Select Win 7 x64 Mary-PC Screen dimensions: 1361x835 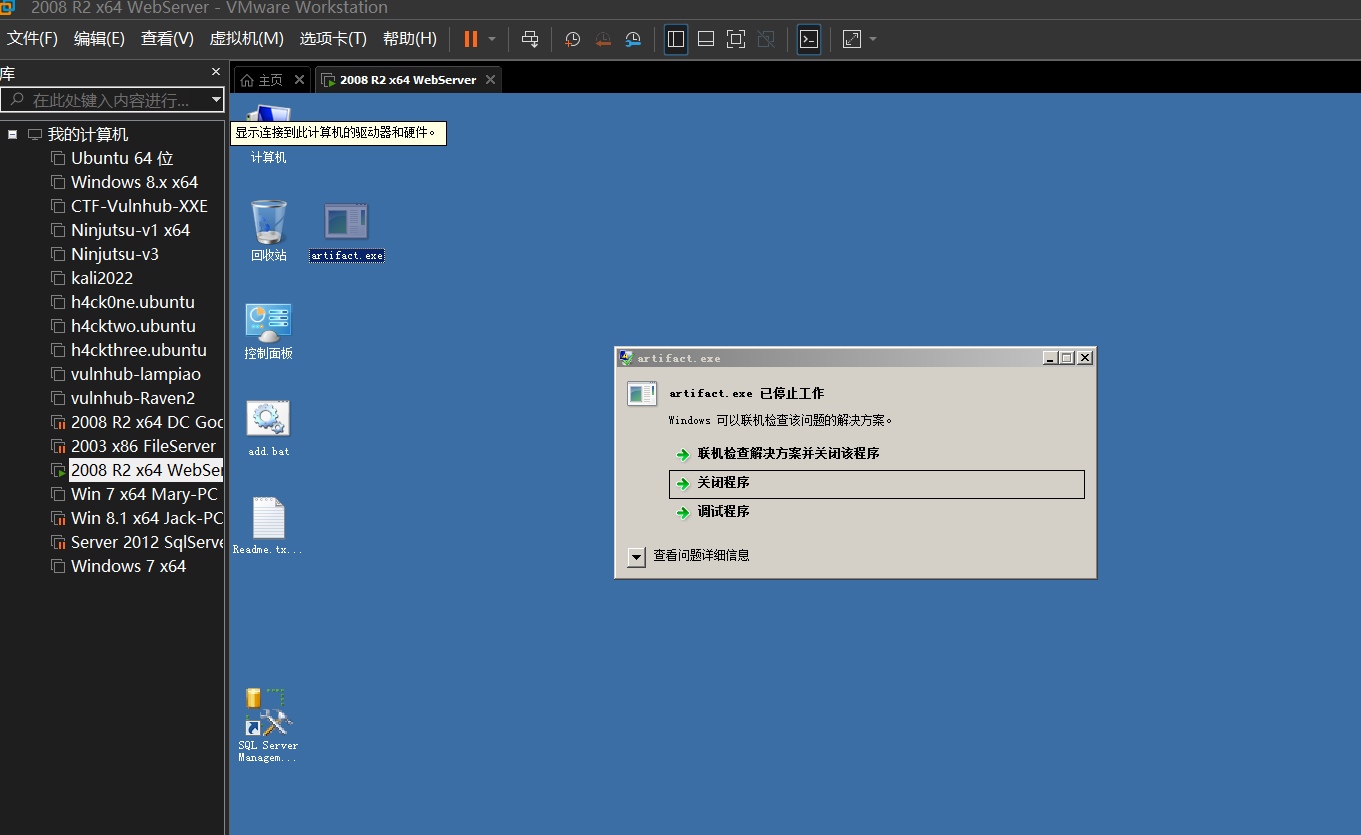[144, 494]
